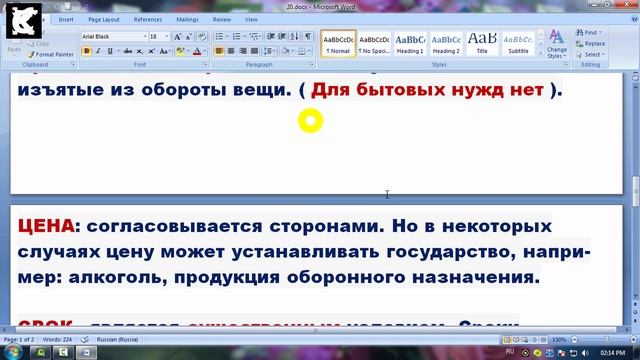Viewport: 640px width, 360px height.
Task: Open font color dropdown arrow
Action: [204, 51]
